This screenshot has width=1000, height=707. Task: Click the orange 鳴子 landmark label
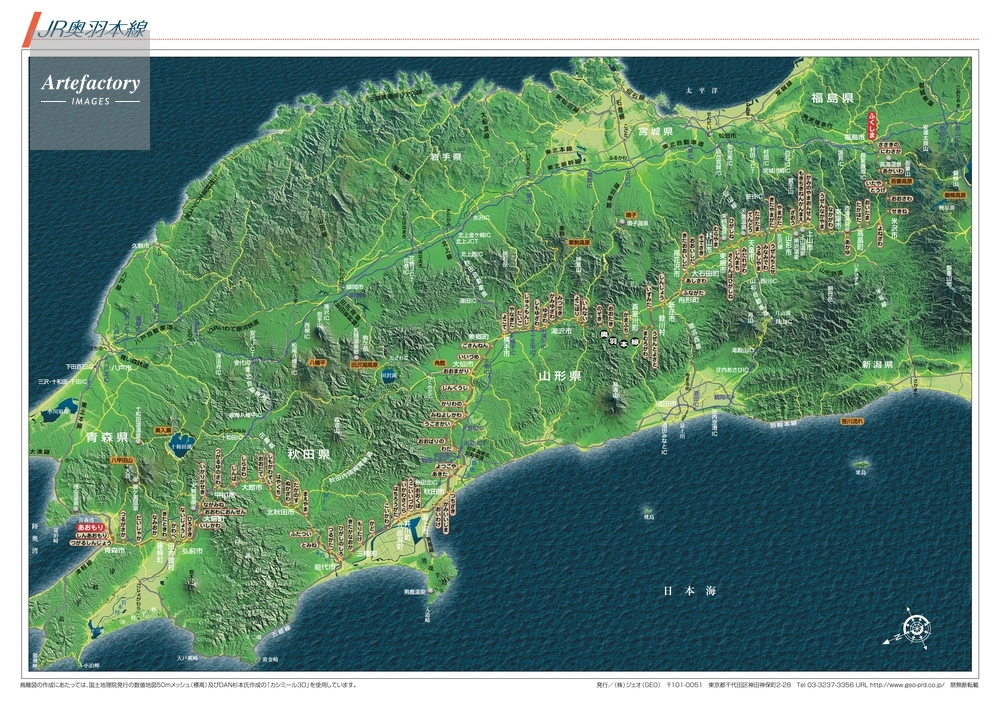631,214
